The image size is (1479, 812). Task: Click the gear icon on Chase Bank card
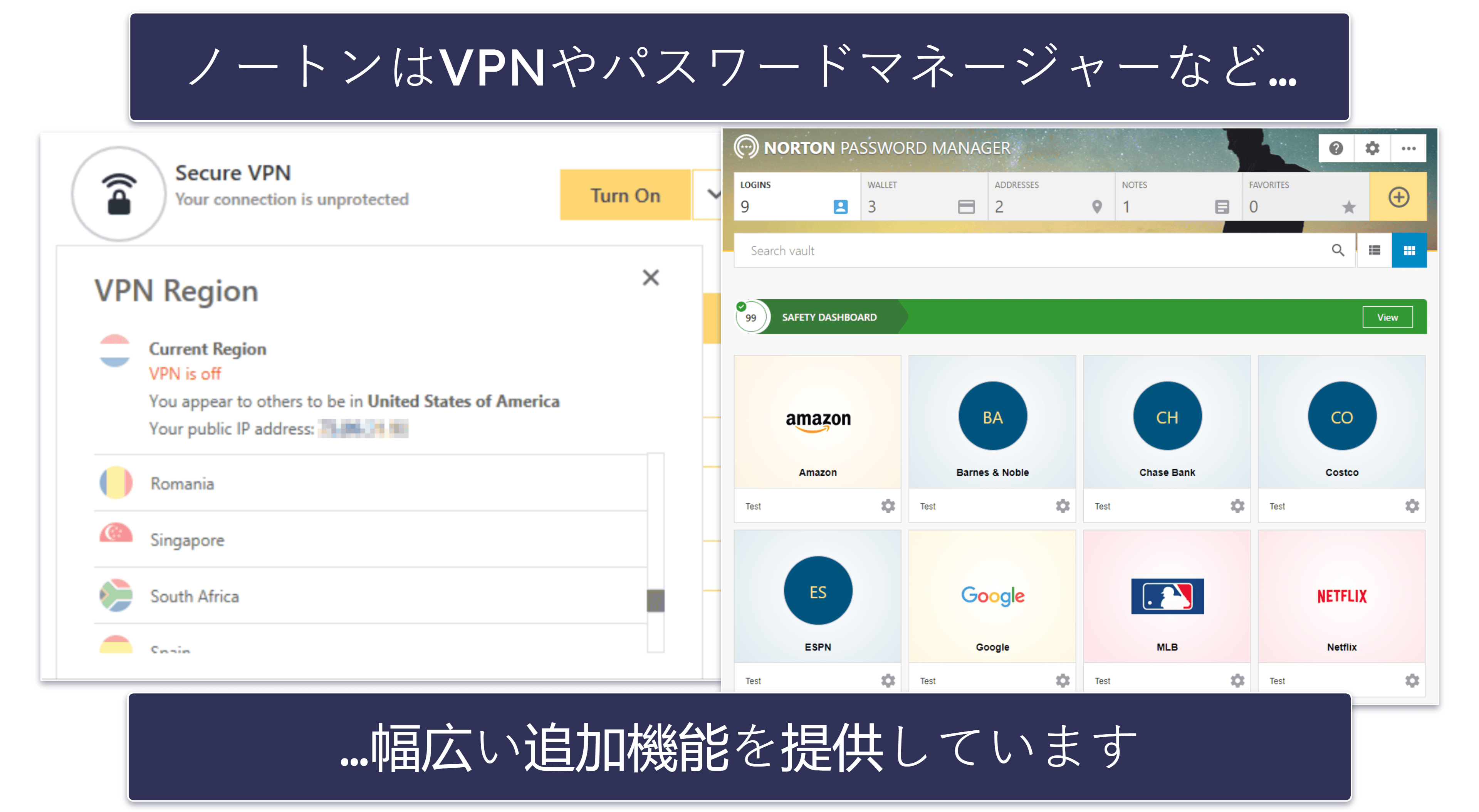pos(1237,506)
